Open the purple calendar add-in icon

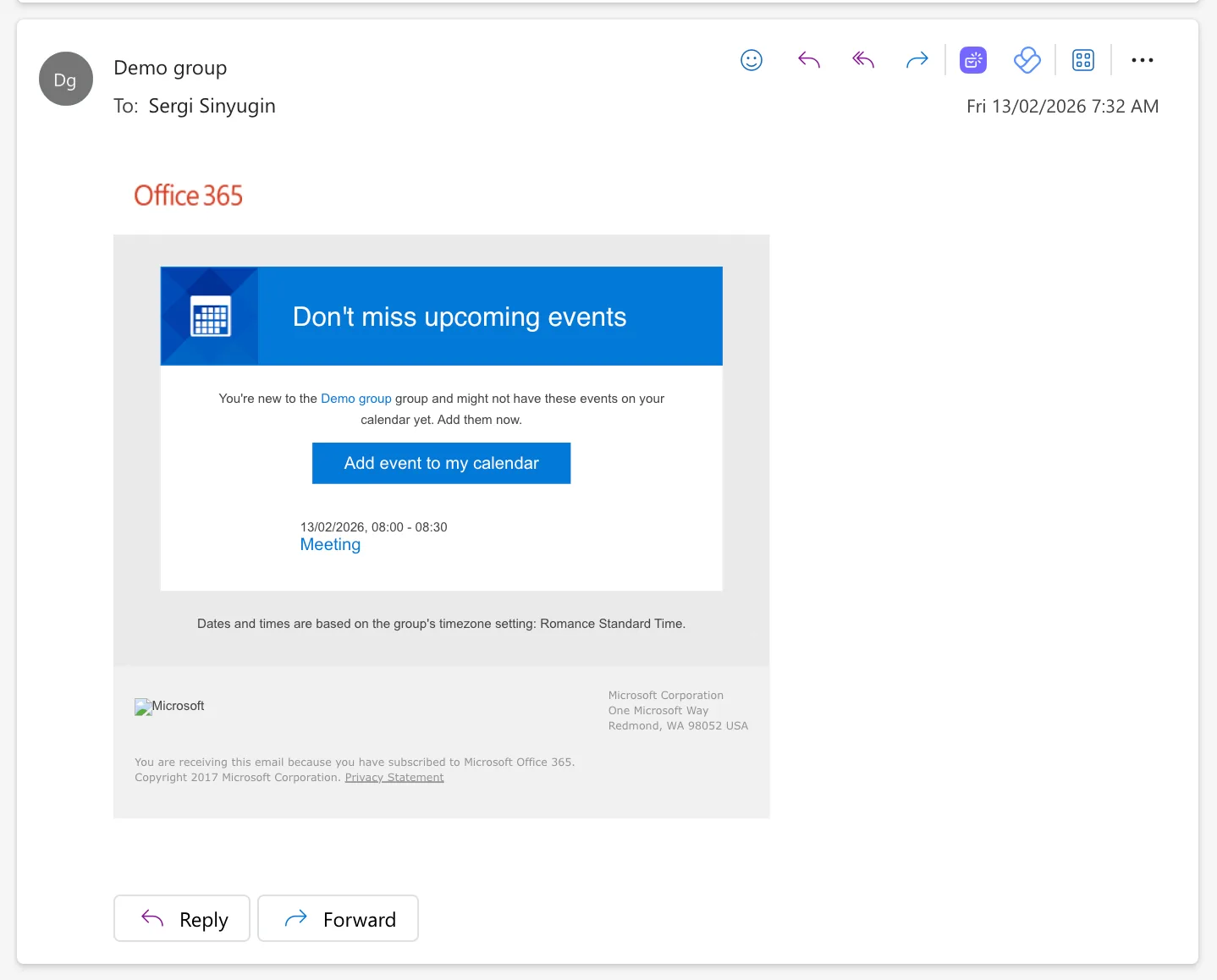coord(972,59)
